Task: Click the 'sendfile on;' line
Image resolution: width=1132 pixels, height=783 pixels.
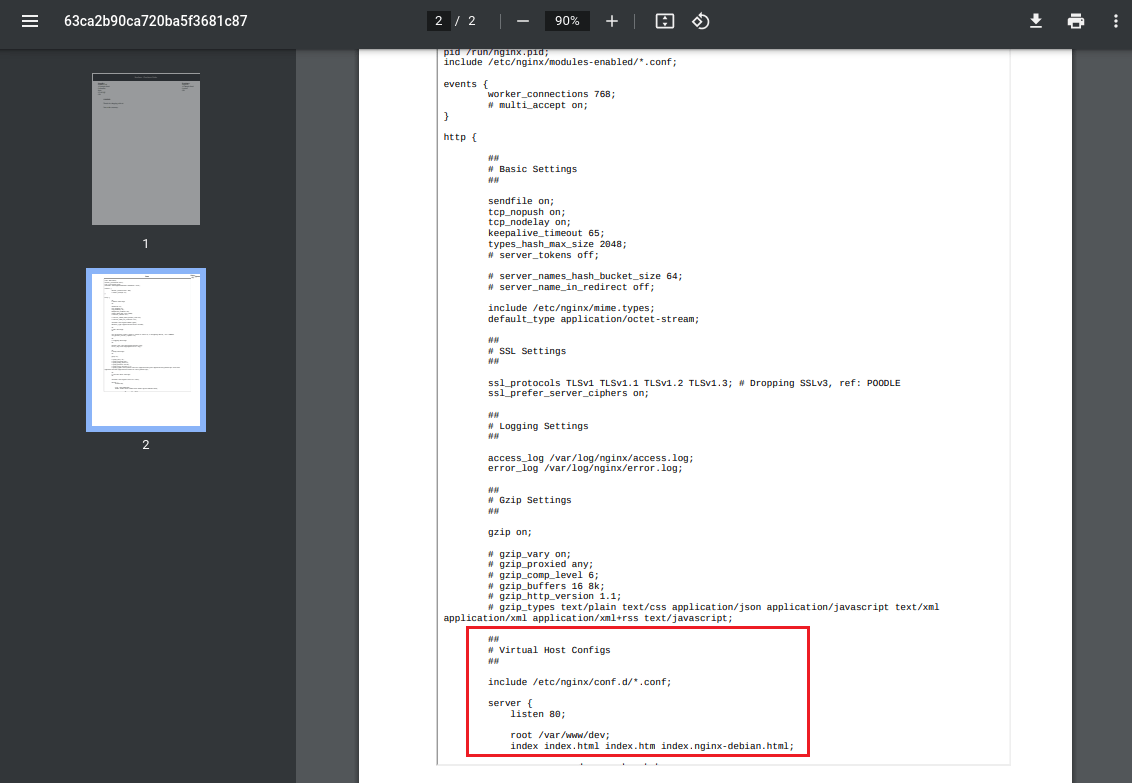Action: (521, 201)
